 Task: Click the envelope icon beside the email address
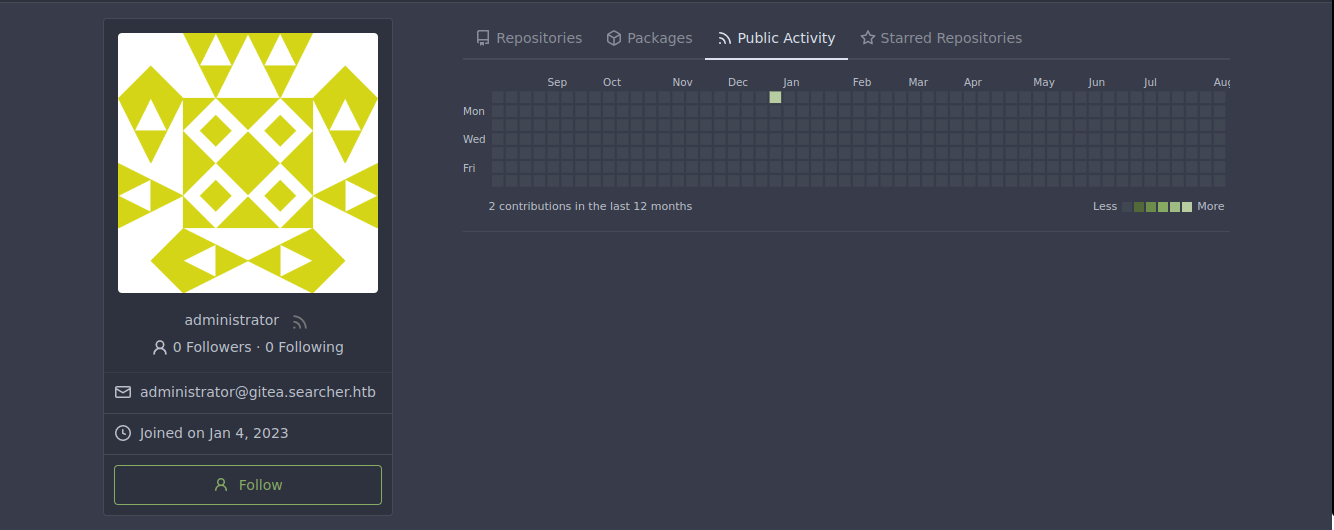click(123, 392)
